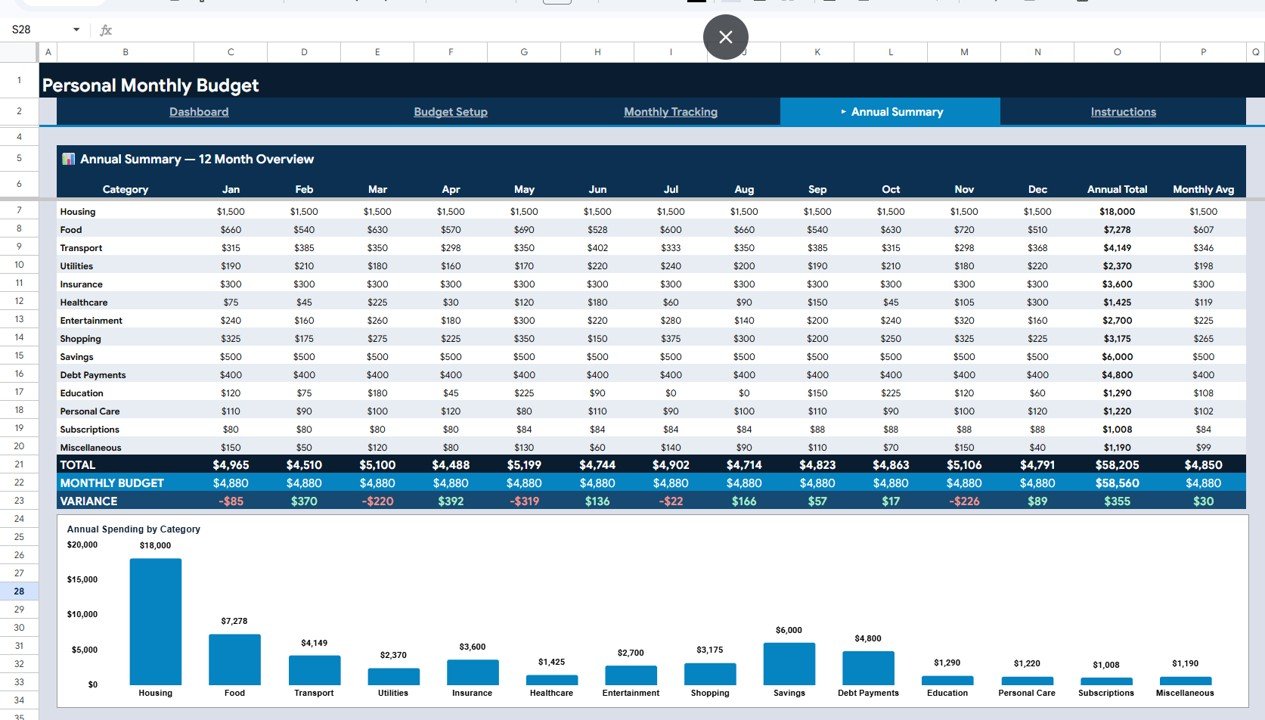Viewport: 1265px width, 720px height.
Task: Click the chart emoji beside Annual Summary heading
Action: tap(67, 159)
